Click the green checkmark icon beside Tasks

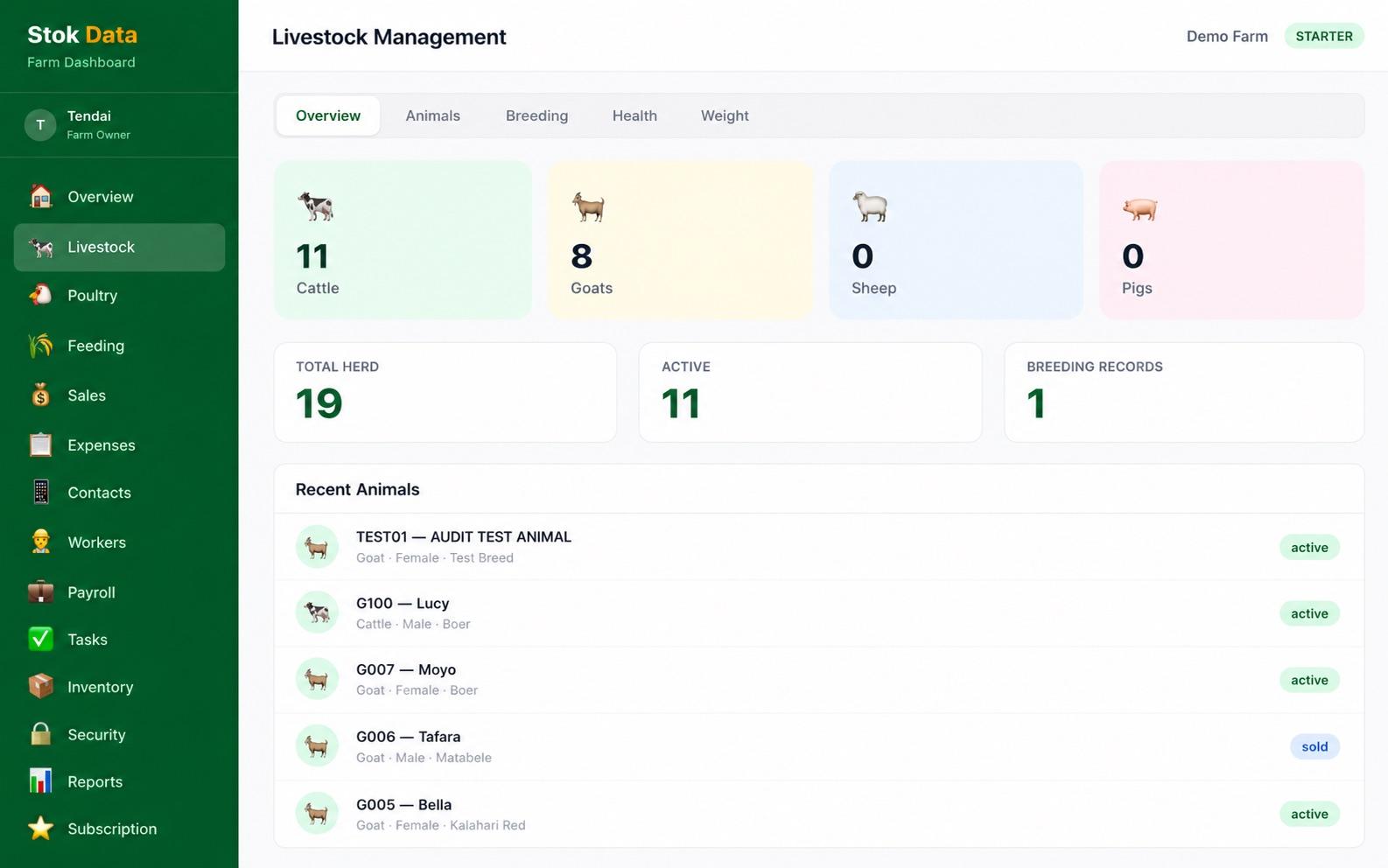click(41, 640)
